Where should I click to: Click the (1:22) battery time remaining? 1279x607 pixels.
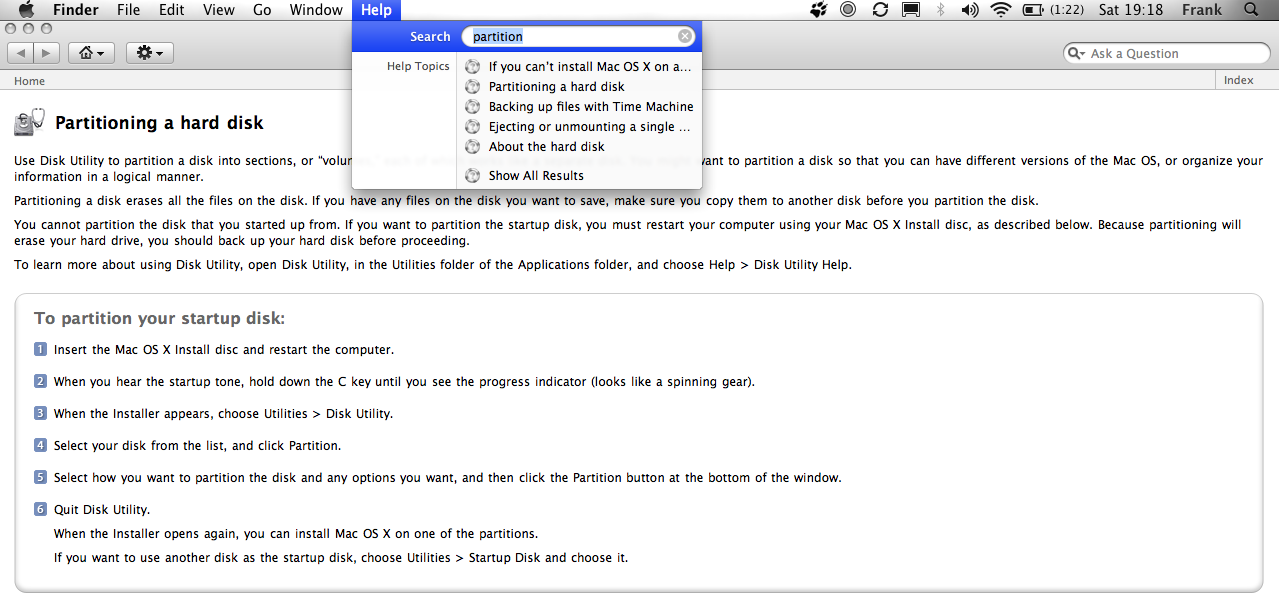coord(1065,10)
